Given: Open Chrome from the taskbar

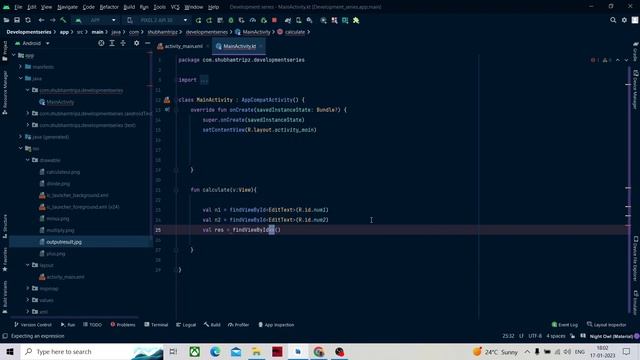Looking at the screenshot, I should 319,351.
